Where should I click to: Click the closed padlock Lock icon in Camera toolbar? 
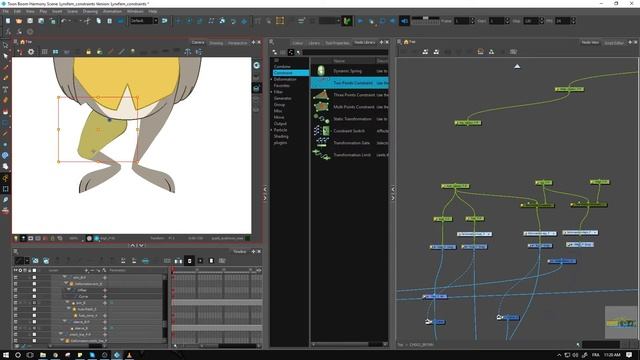click(89, 52)
